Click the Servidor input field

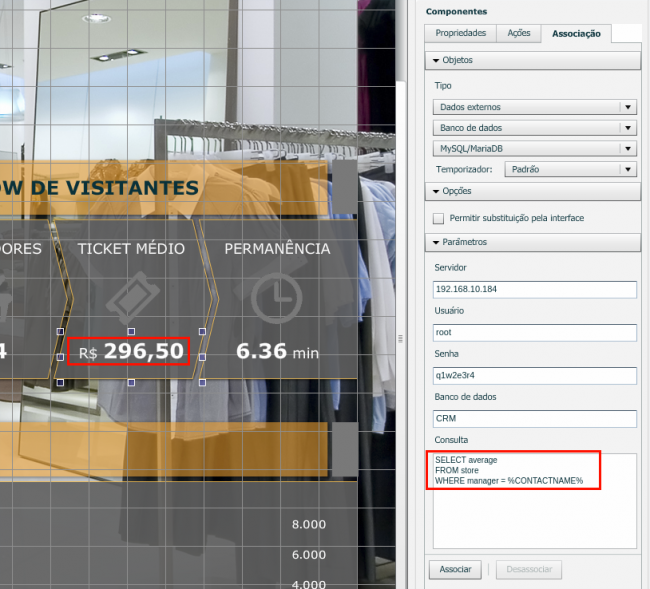tap(535, 289)
